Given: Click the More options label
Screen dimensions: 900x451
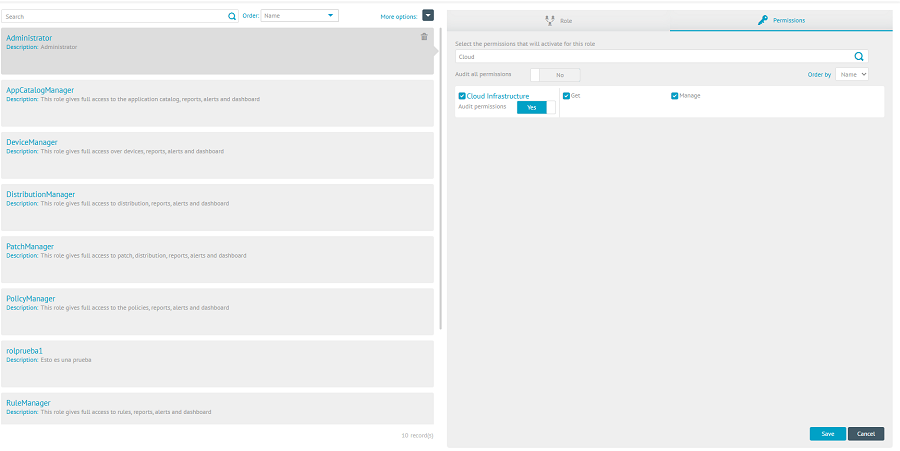Looking at the screenshot, I should (x=399, y=17).
